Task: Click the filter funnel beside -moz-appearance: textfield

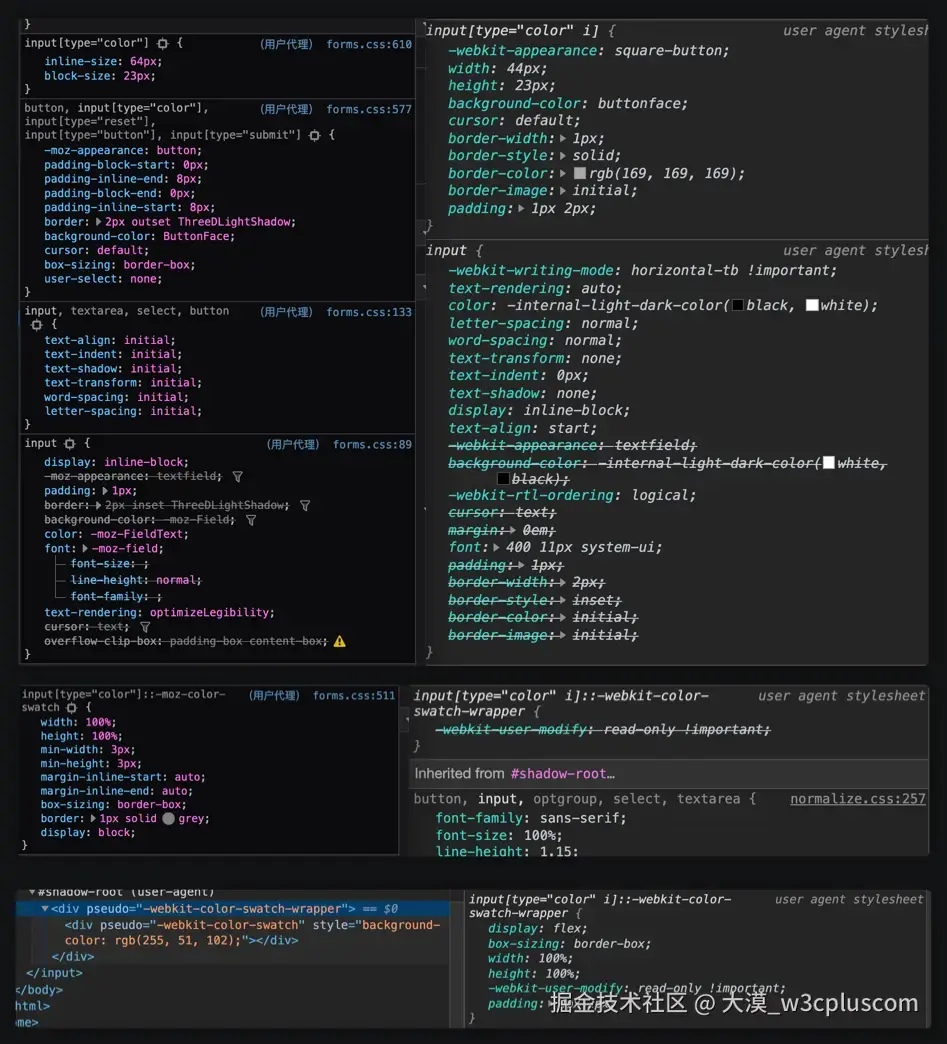Action: (x=238, y=477)
